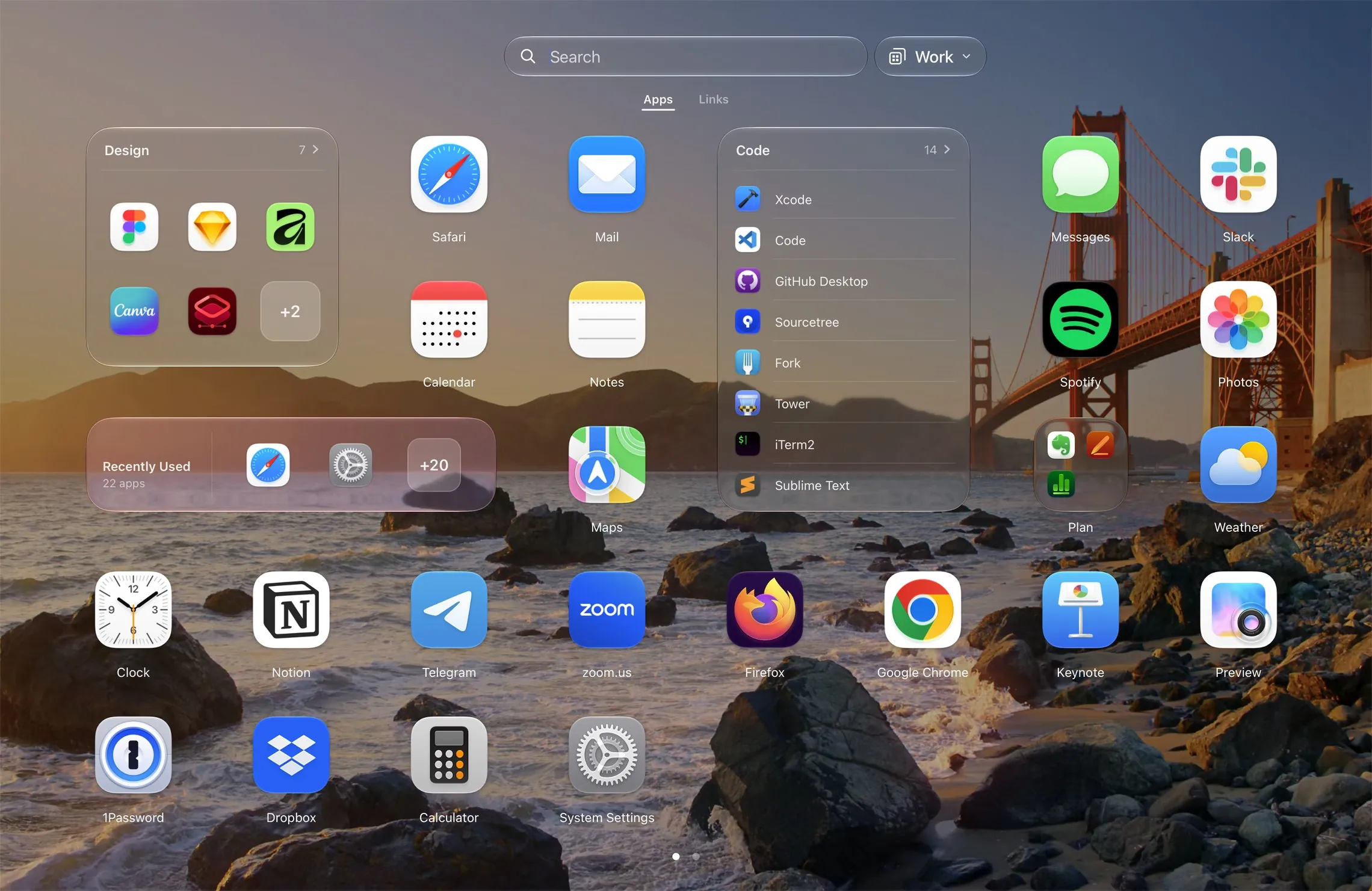Launch Spotify
Image resolution: width=1372 pixels, height=891 pixels.
click(1080, 319)
